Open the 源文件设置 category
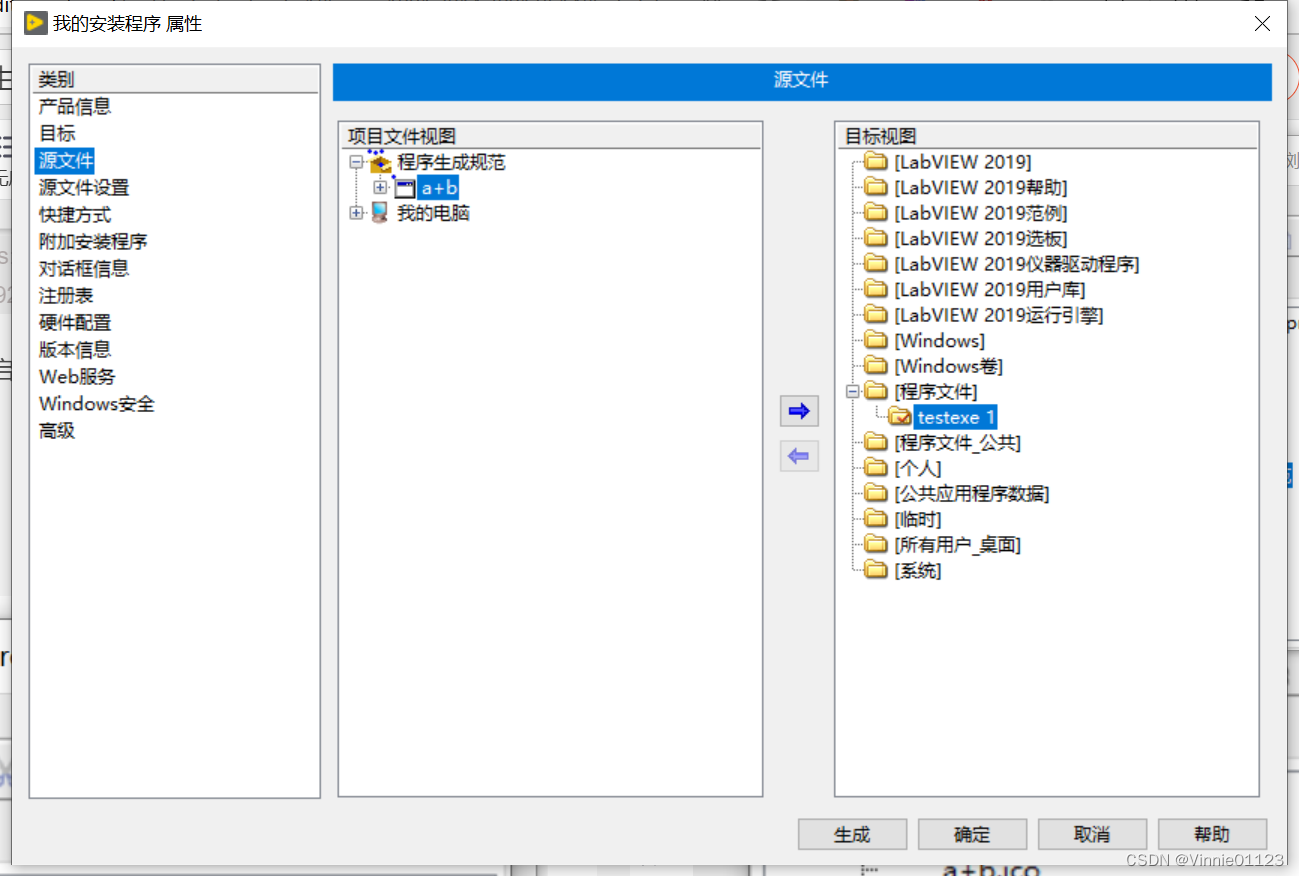 (x=84, y=187)
